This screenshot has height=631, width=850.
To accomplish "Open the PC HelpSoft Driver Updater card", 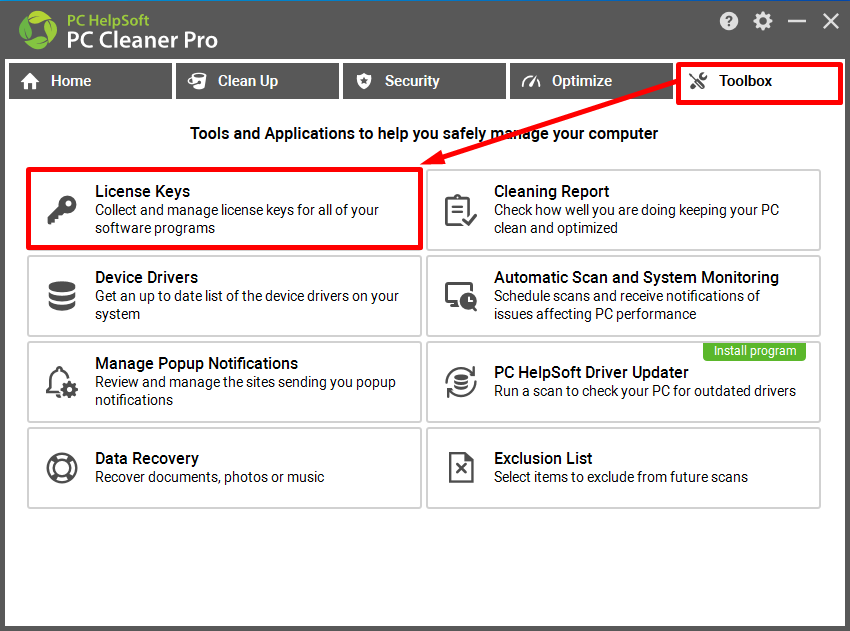I will [623, 382].
